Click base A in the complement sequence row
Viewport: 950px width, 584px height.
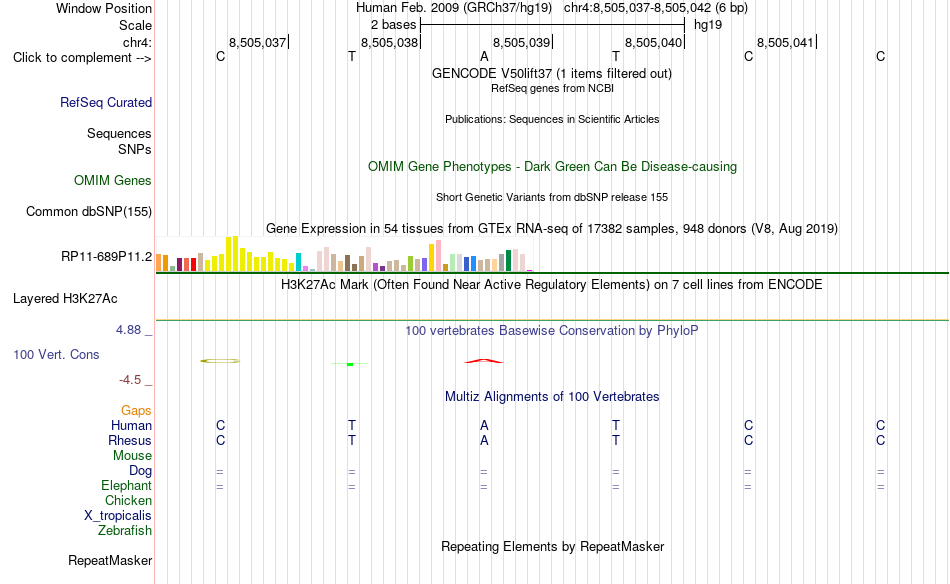point(483,56)
